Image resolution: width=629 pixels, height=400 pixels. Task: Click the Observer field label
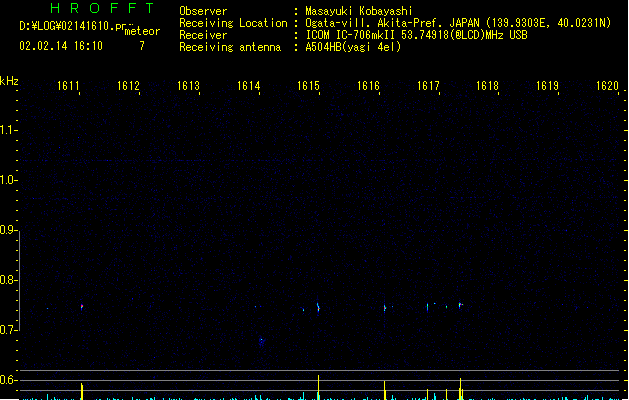click(x=203, y=11)
